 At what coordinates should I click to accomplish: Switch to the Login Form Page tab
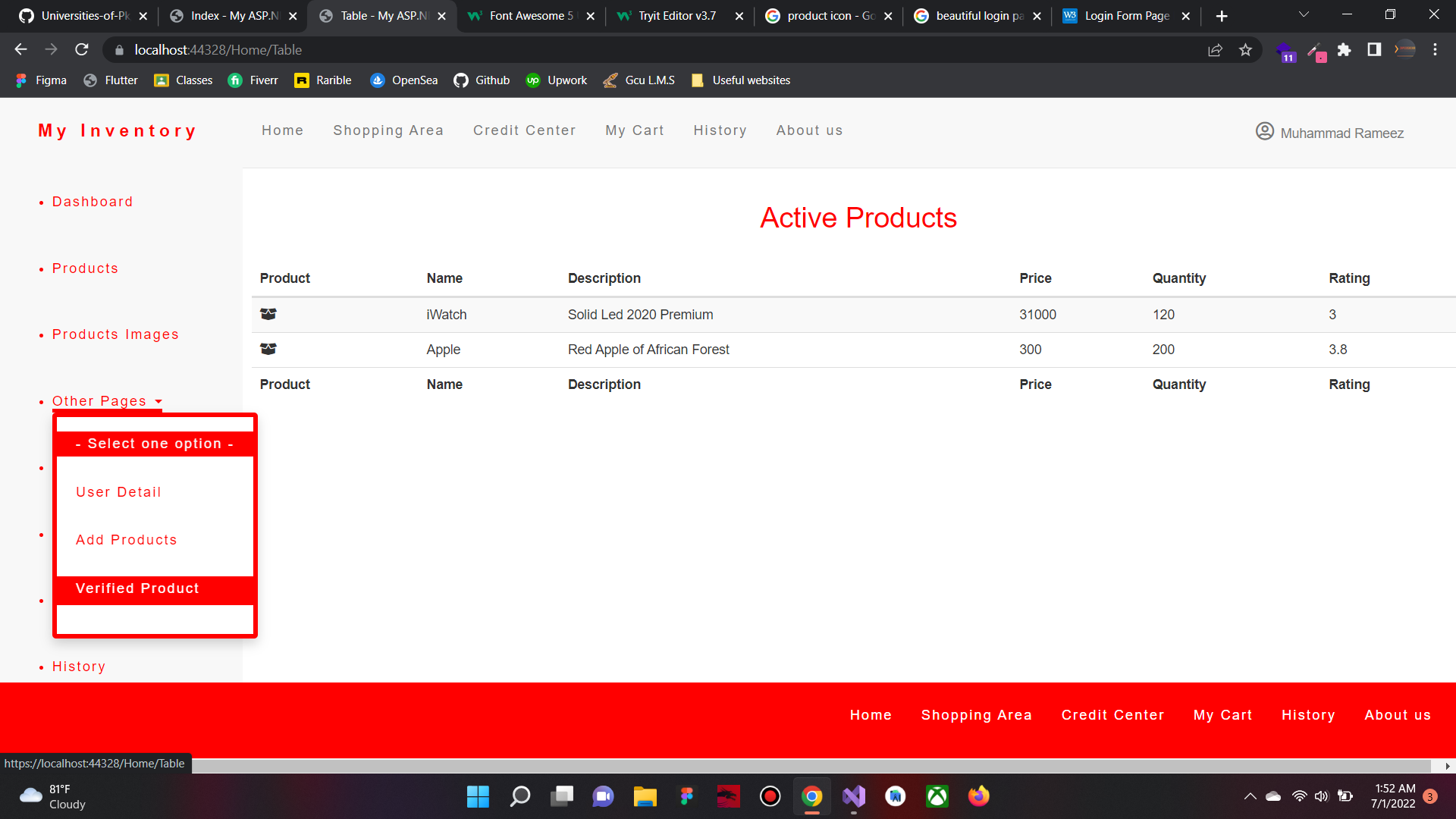1125,15
